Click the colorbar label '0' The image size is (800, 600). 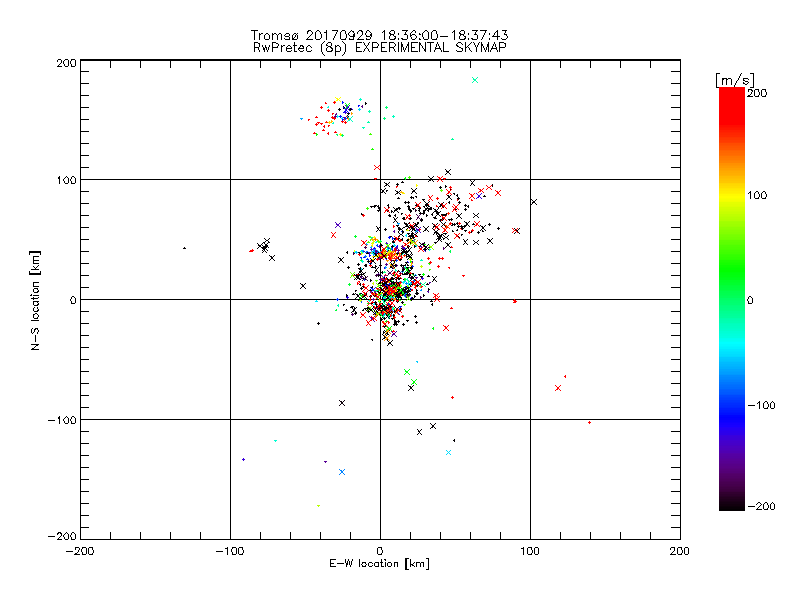pos(750,301)
